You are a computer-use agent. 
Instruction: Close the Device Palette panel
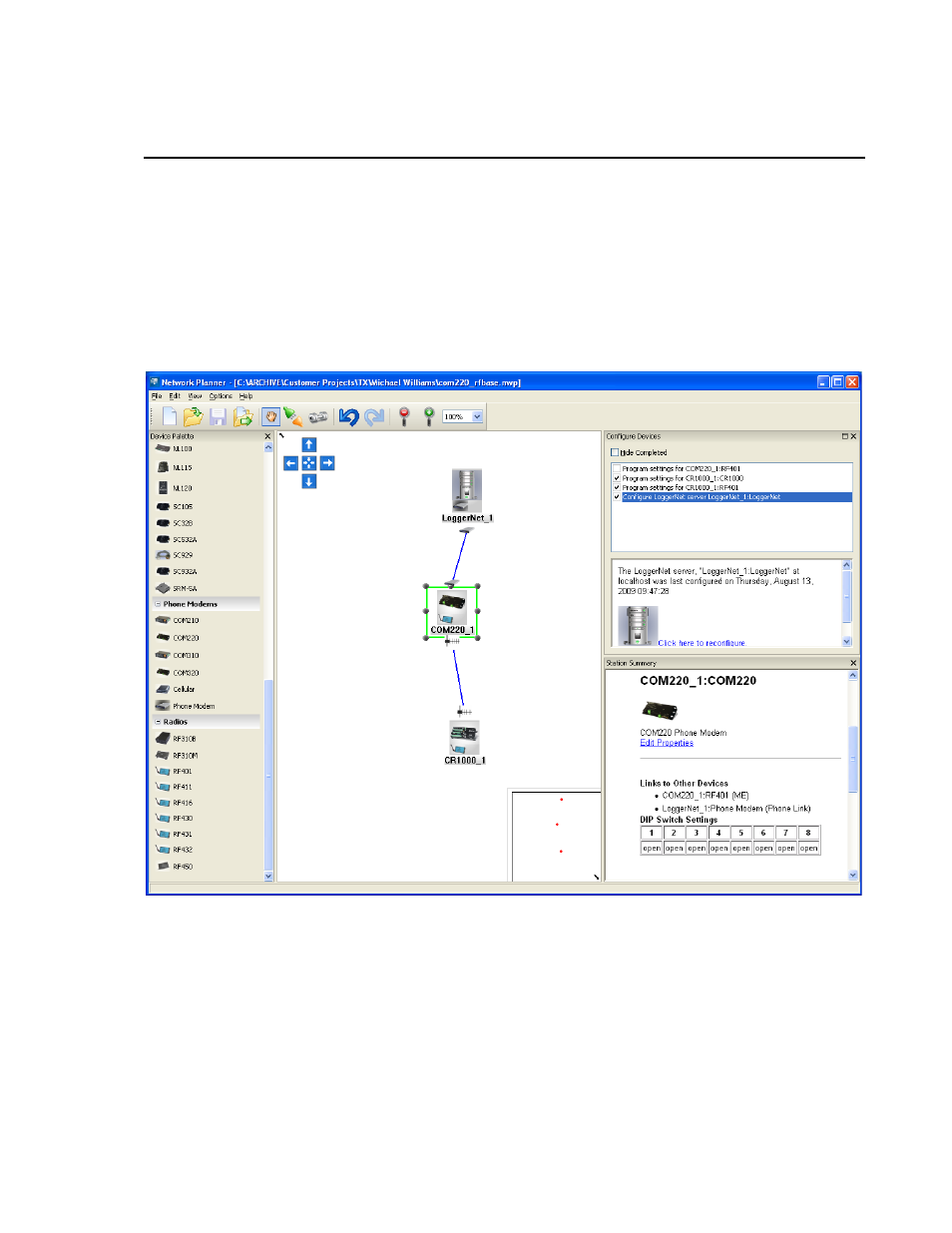[267, 436]
